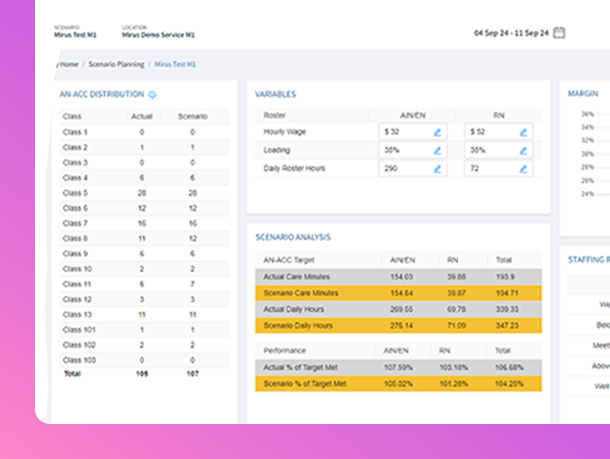Screen dimensions: 610x459
Task: Click the Class 103 row label
Action: [x=79, y=360]
